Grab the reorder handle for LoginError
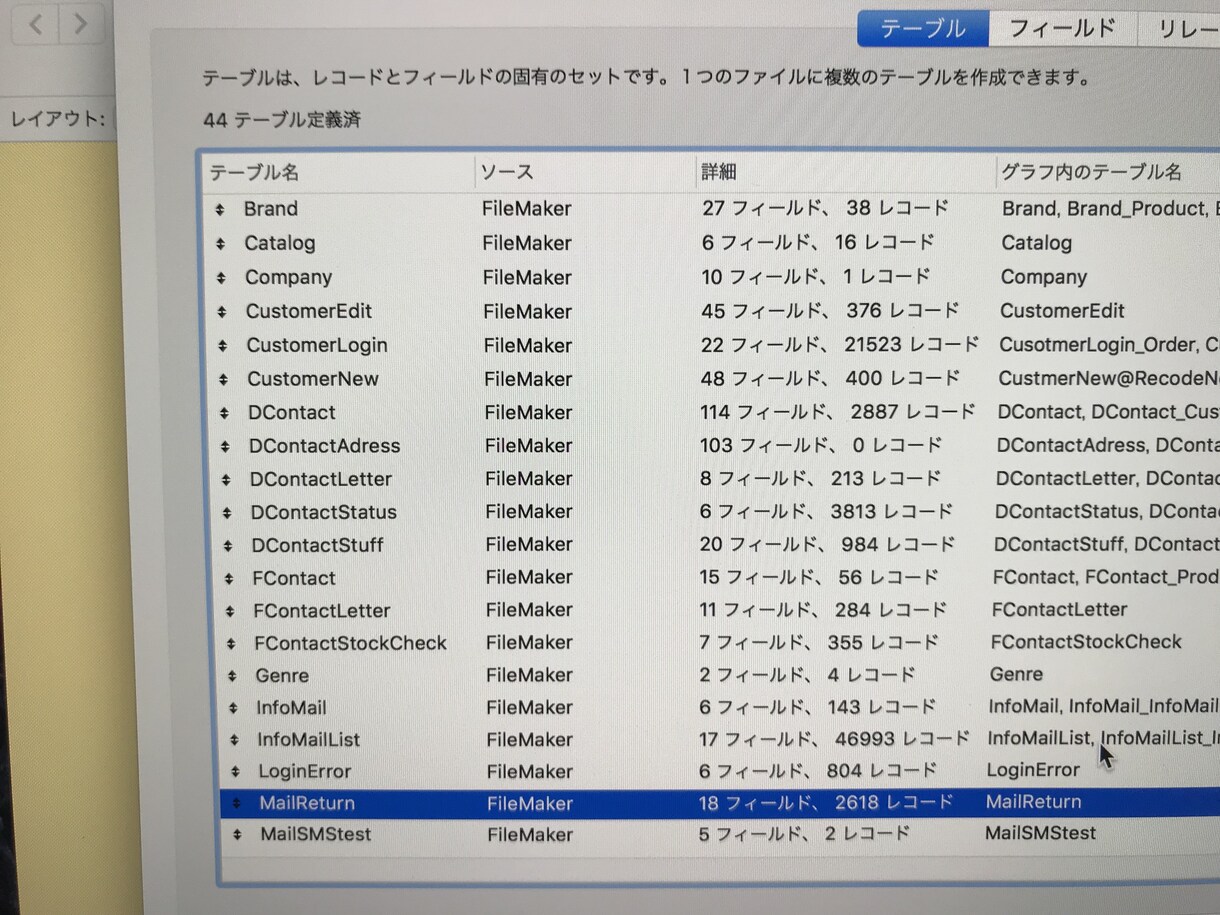Image resolution: width=1220 pixels, height=915 pixels. pyautogui.click(x=236, y=772)
